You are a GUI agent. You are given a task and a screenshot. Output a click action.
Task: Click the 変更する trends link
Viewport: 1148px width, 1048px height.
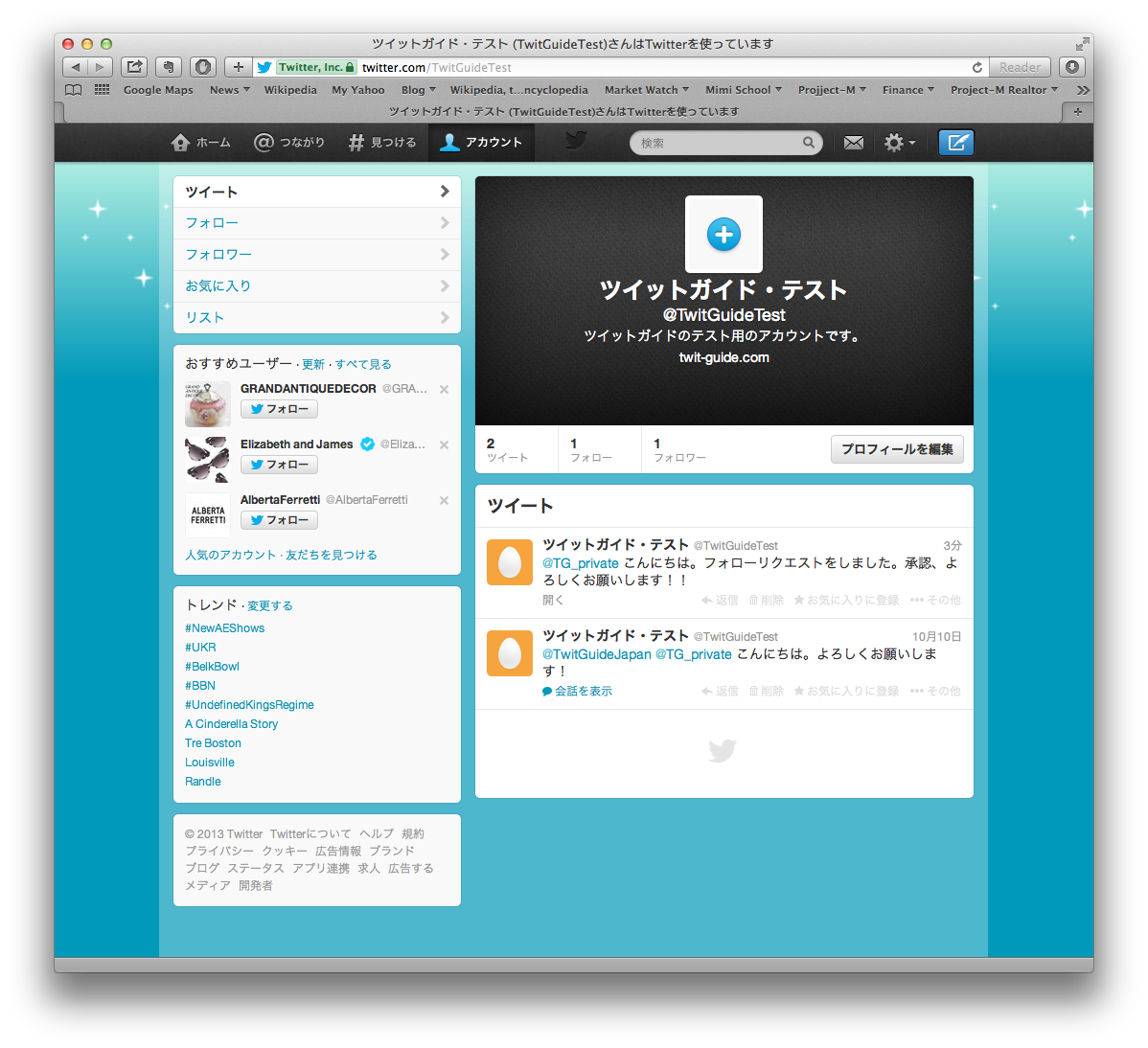tap(270, 606)
